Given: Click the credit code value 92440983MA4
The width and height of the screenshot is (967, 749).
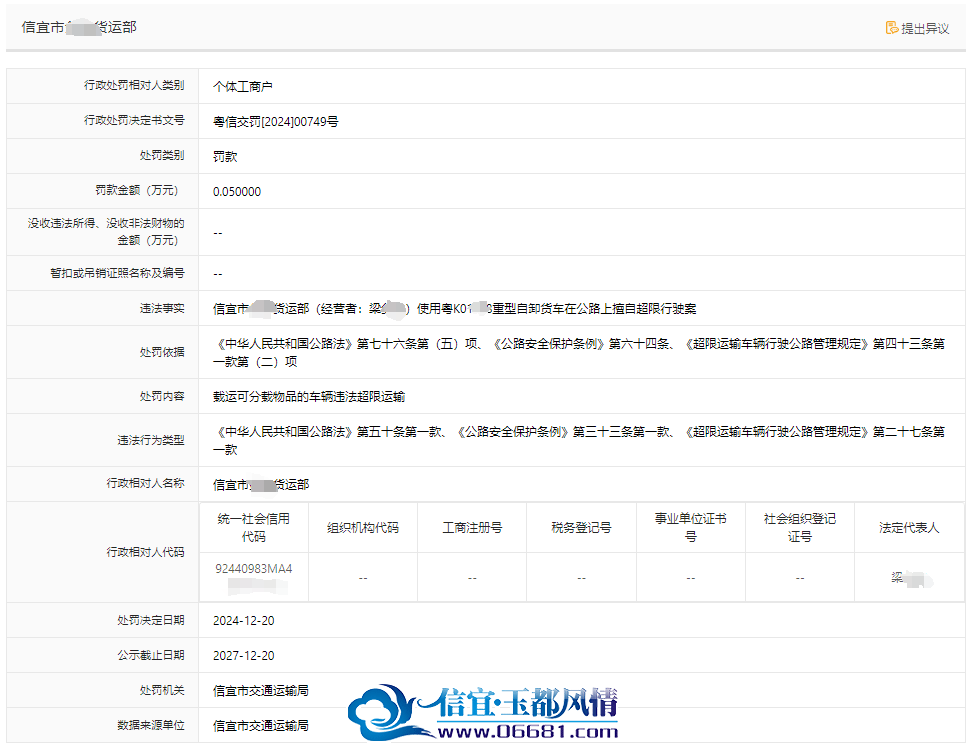Looking at the screenshot, I should pos(253,568).
